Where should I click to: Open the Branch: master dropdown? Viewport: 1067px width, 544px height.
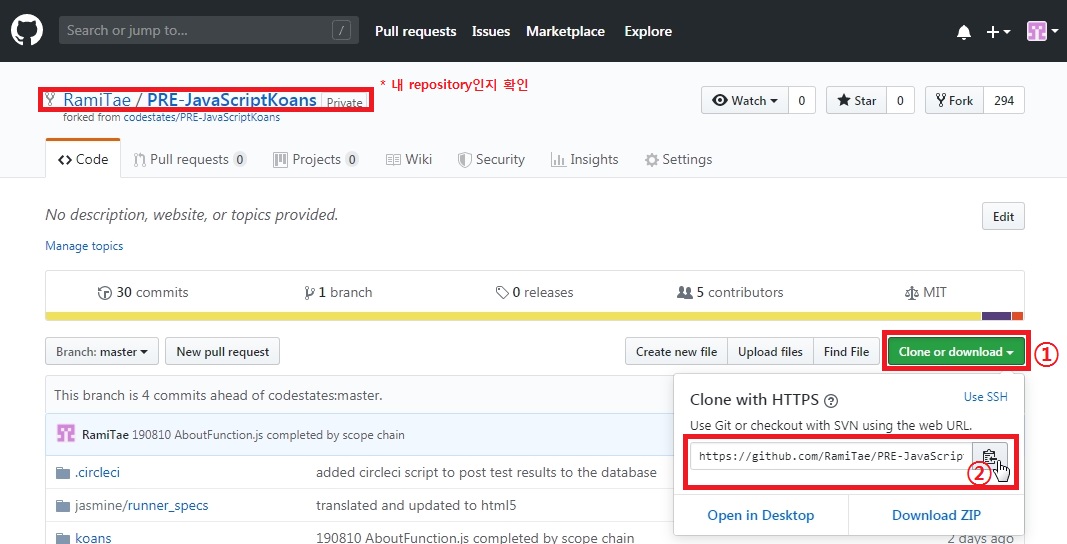click(102, 351)
